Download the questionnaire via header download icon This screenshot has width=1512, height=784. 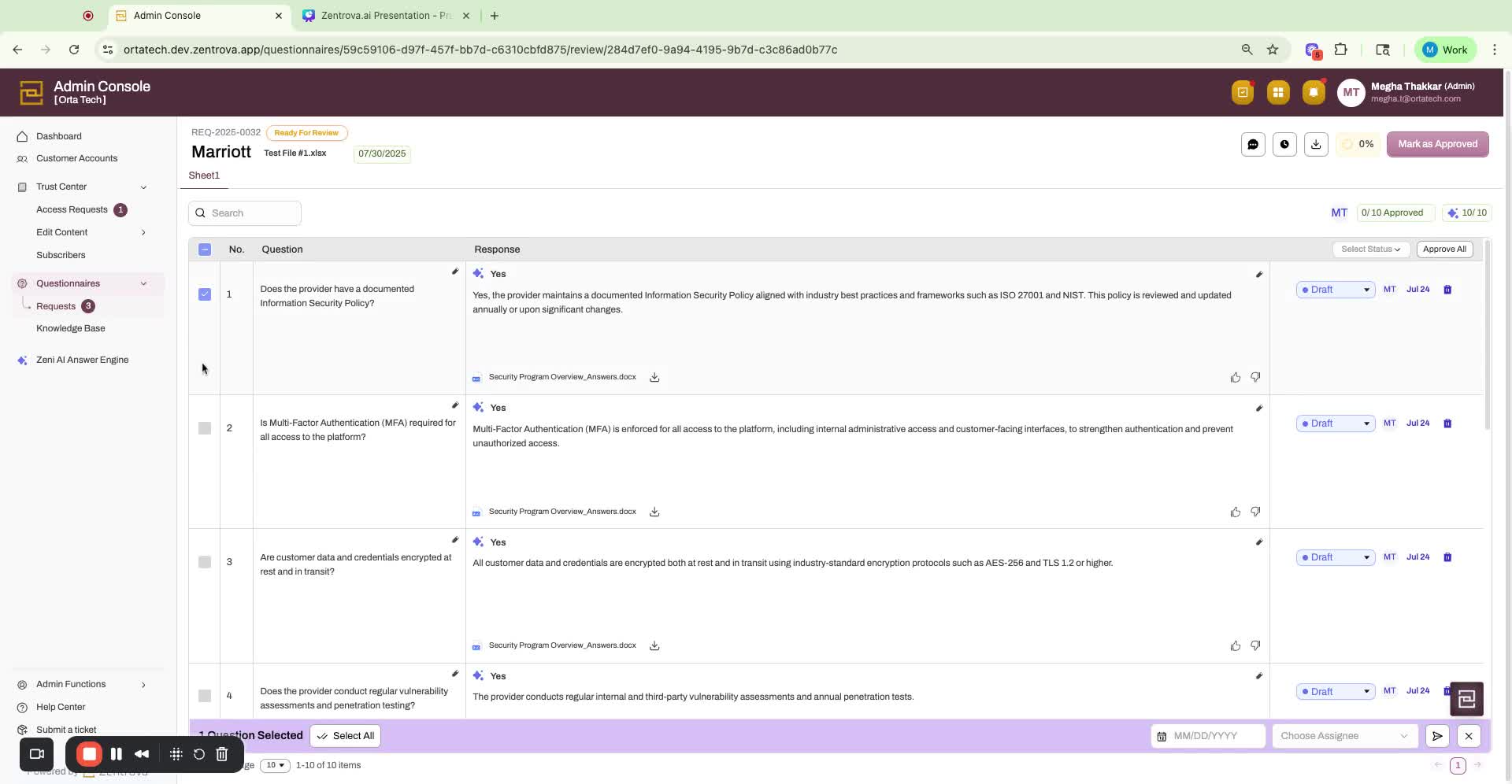point(1316,145)
